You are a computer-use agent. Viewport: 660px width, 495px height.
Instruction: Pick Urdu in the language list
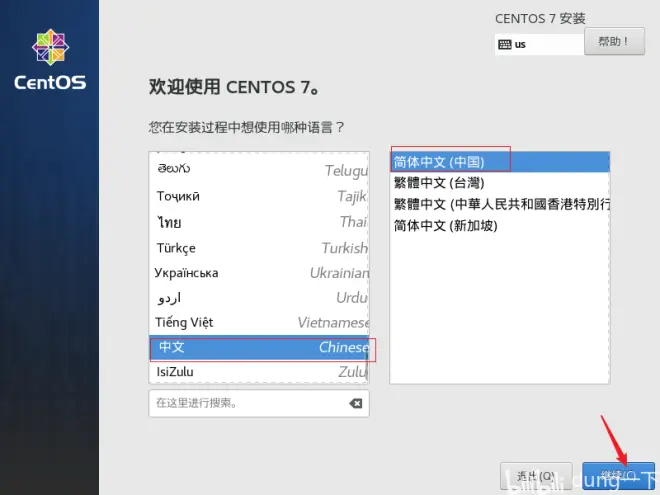259,298
